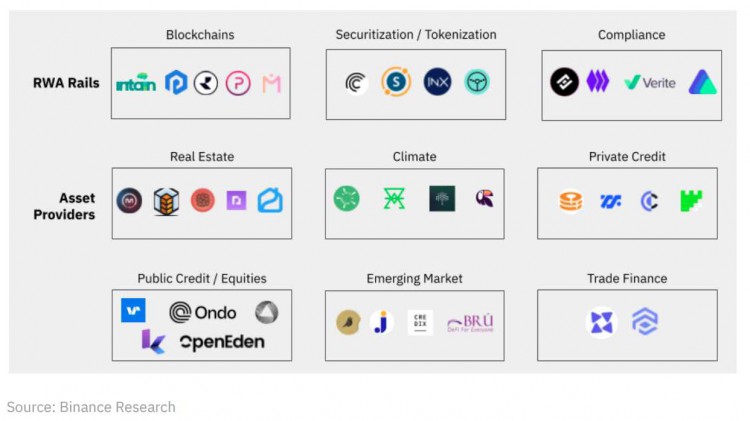Click the RWA Rails row label
The height and width of the screenshot is (421, 750).
tap(66, 83)
